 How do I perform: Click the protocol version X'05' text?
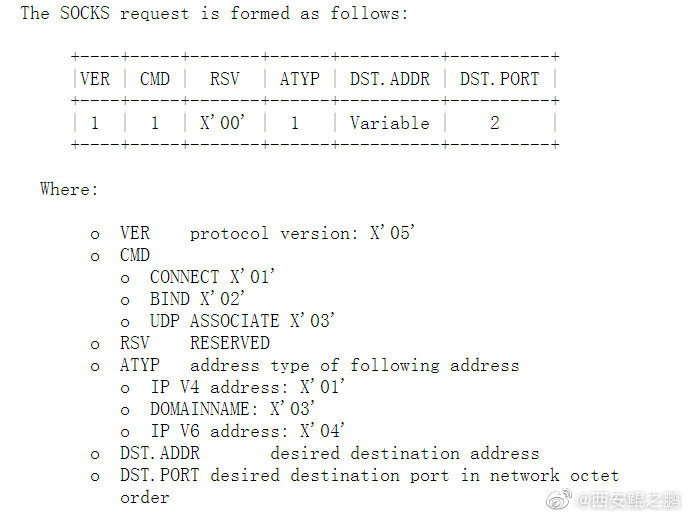(302, 233)
